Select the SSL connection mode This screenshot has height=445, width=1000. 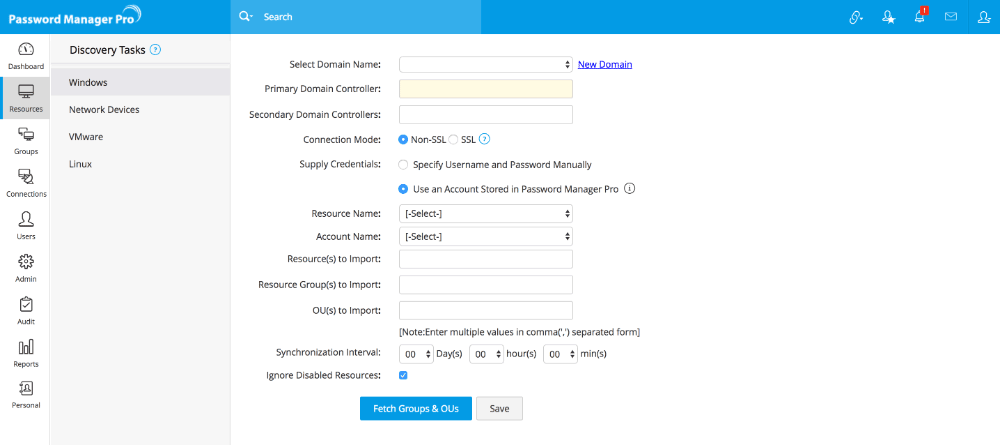coord(454,140)
